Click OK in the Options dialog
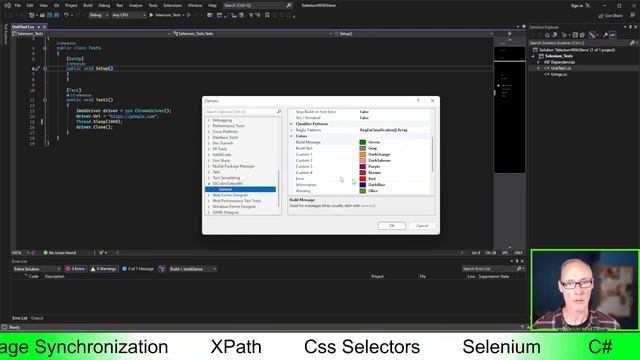This screenshot has width=640, height=360. [391, 226]
